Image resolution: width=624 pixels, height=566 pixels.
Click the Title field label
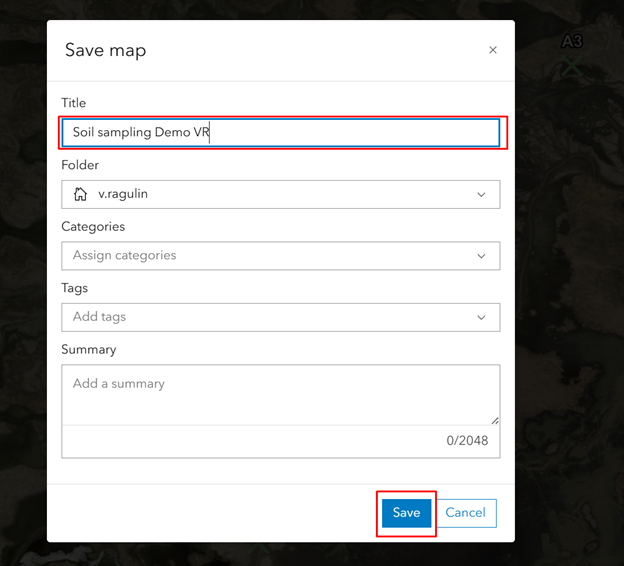74,103
